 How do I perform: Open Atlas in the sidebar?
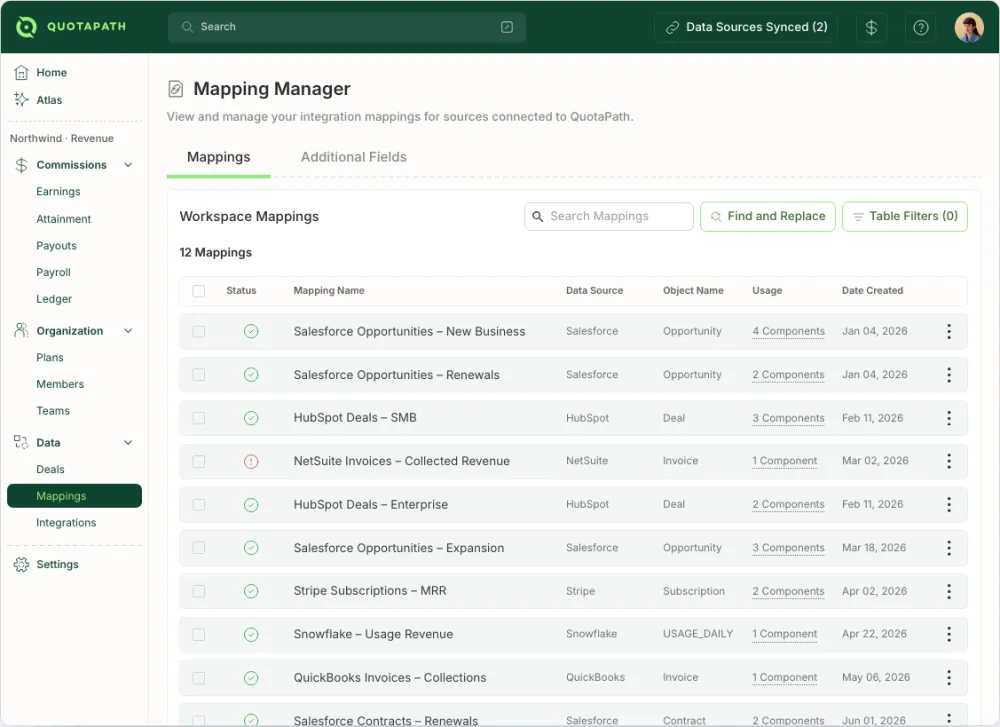38,100
